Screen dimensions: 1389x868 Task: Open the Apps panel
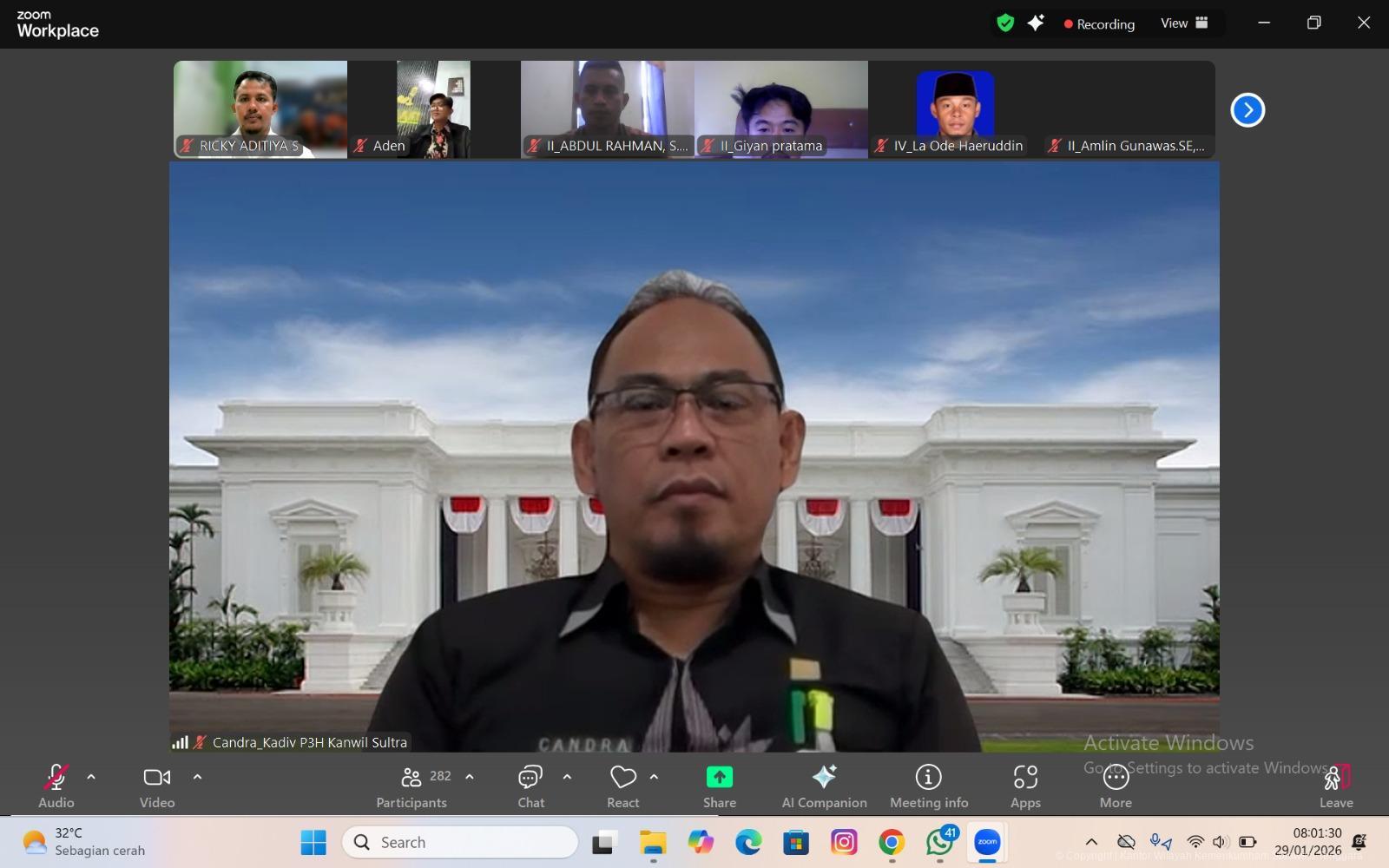(x=1025, y=786)
